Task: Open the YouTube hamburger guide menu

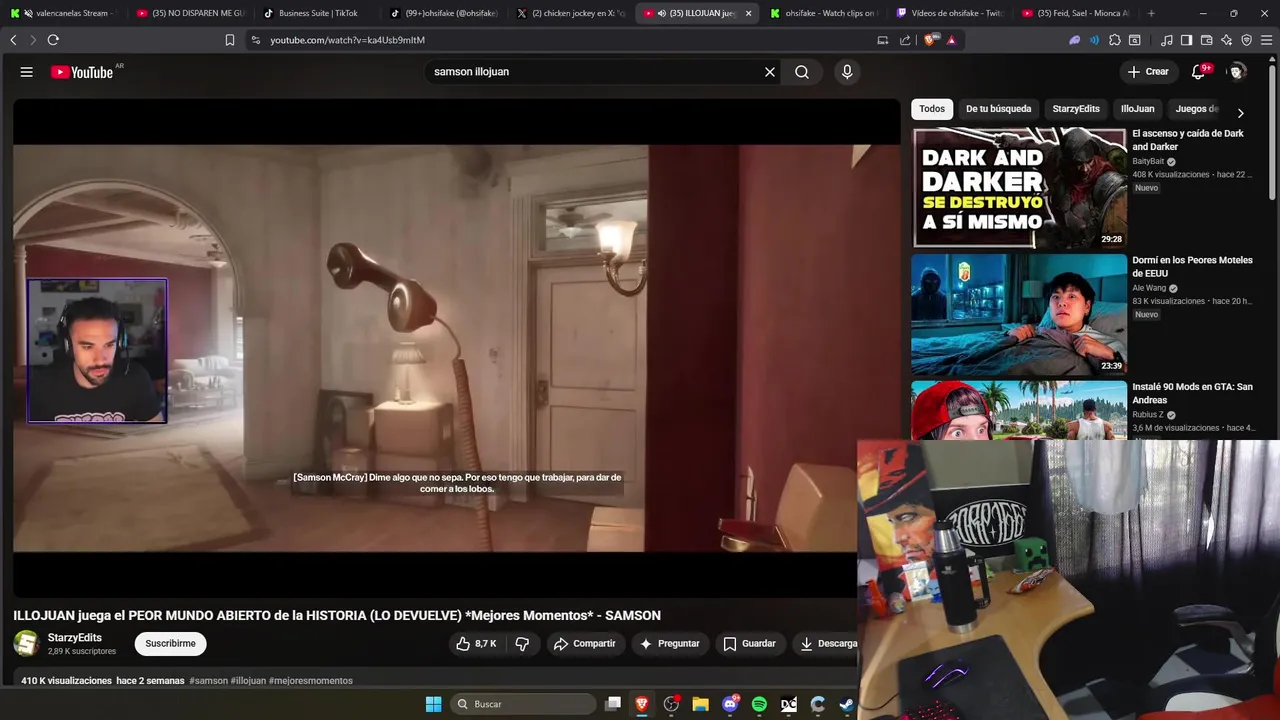Action: (x=27, y=72)
